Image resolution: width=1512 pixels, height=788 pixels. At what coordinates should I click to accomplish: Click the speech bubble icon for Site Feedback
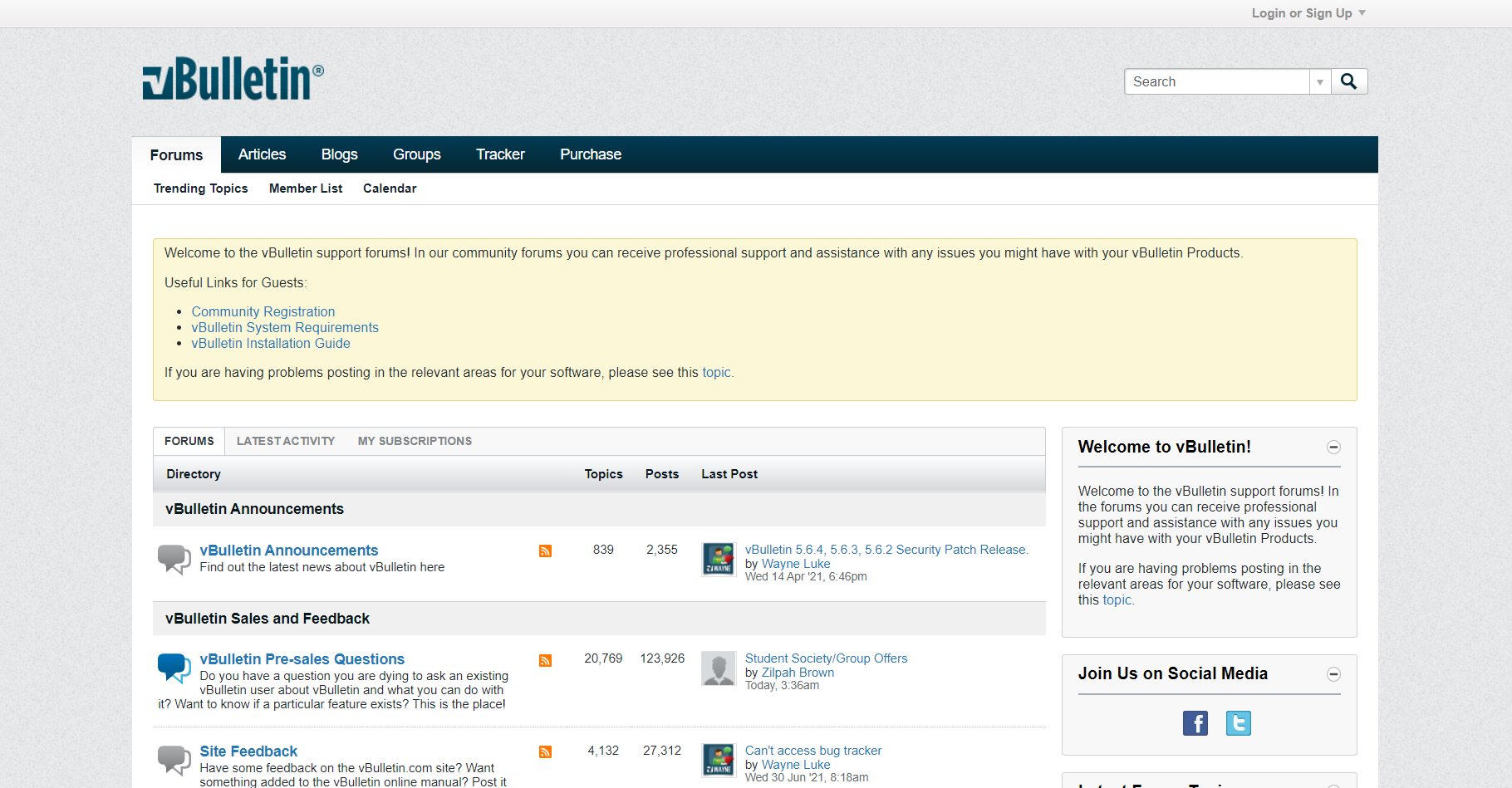click(174, 760)
